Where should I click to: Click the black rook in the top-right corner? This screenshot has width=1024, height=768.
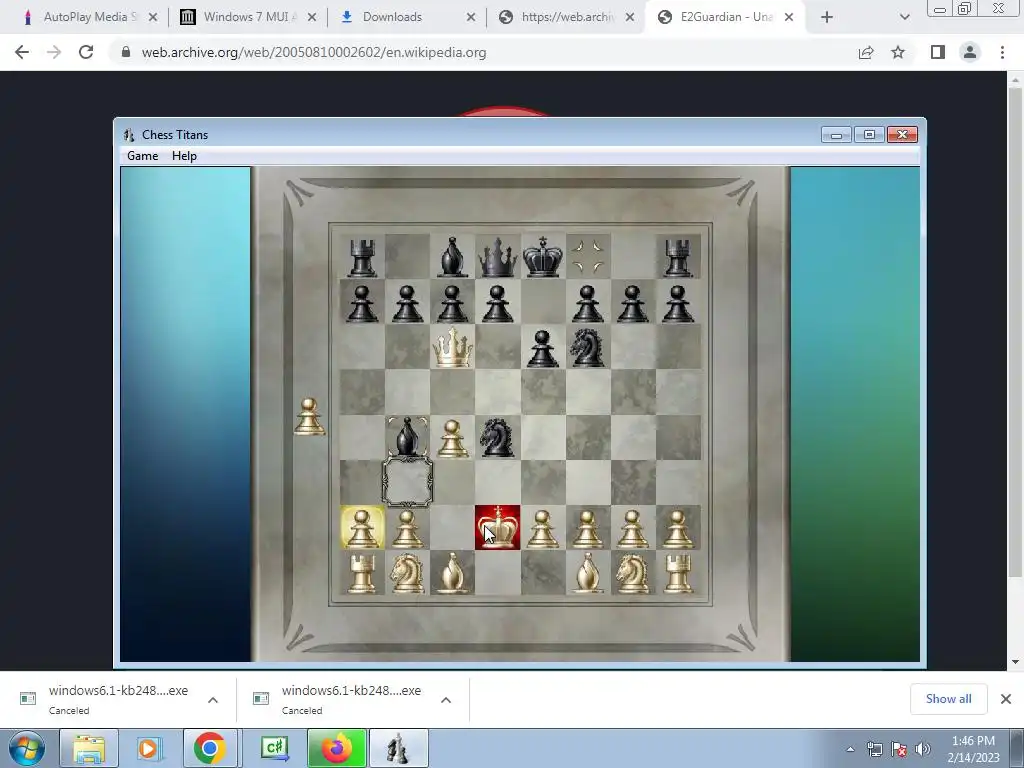(677, 257)
